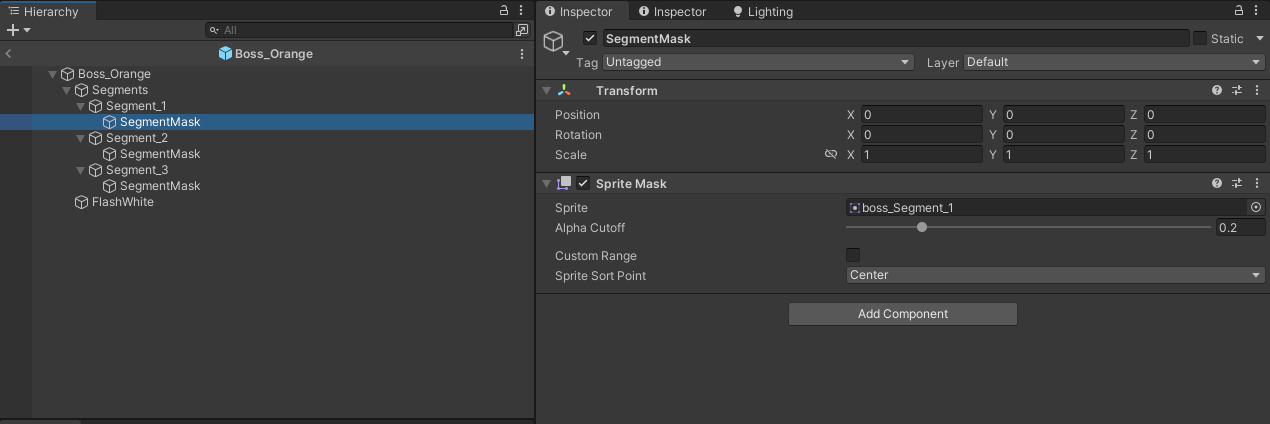Open the Sprite Mask help reference icon
This screenshot has width=1270, height=424.
click(1217, 184)
